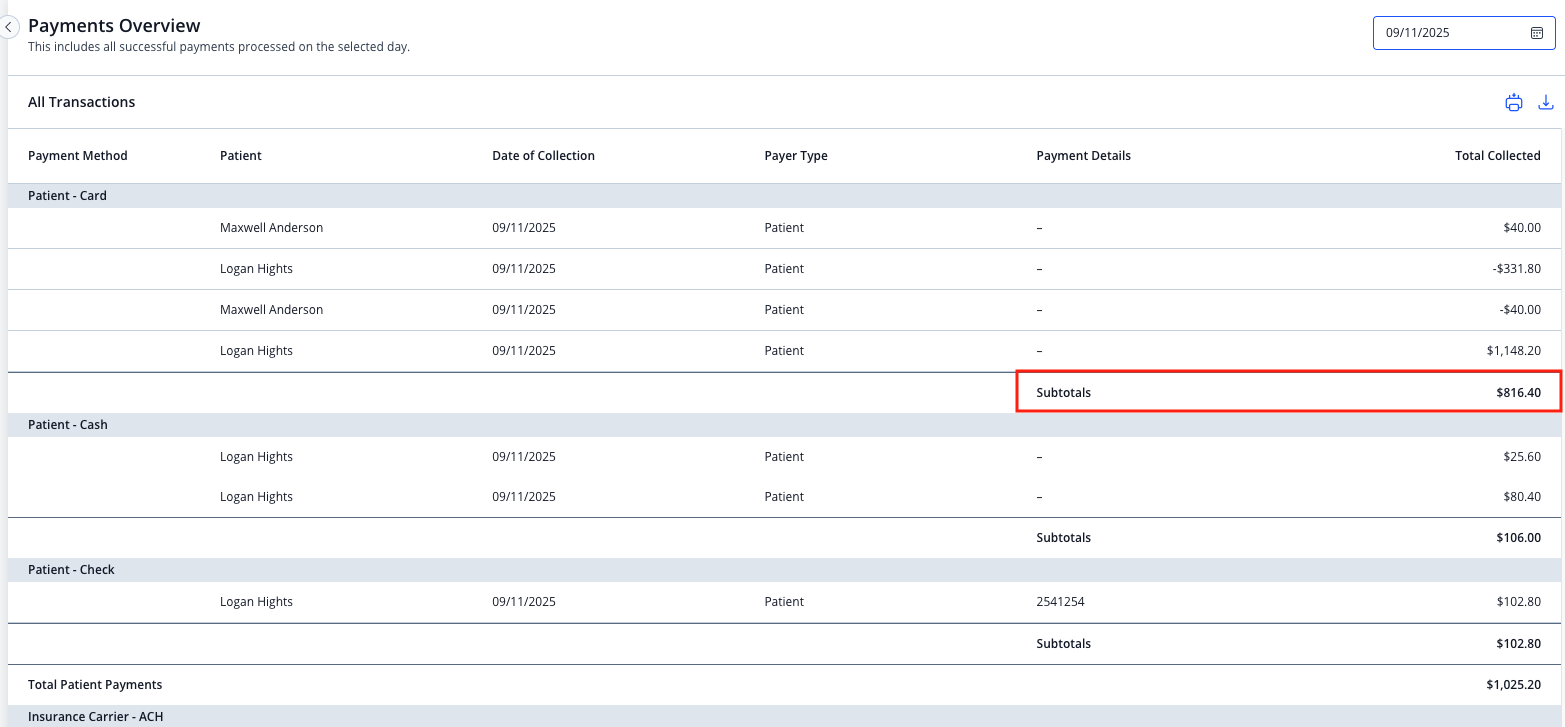This screenshot has height=727, width=1565.
Task: Select the $816.40 card subtotal
Action: (1519, 393)
